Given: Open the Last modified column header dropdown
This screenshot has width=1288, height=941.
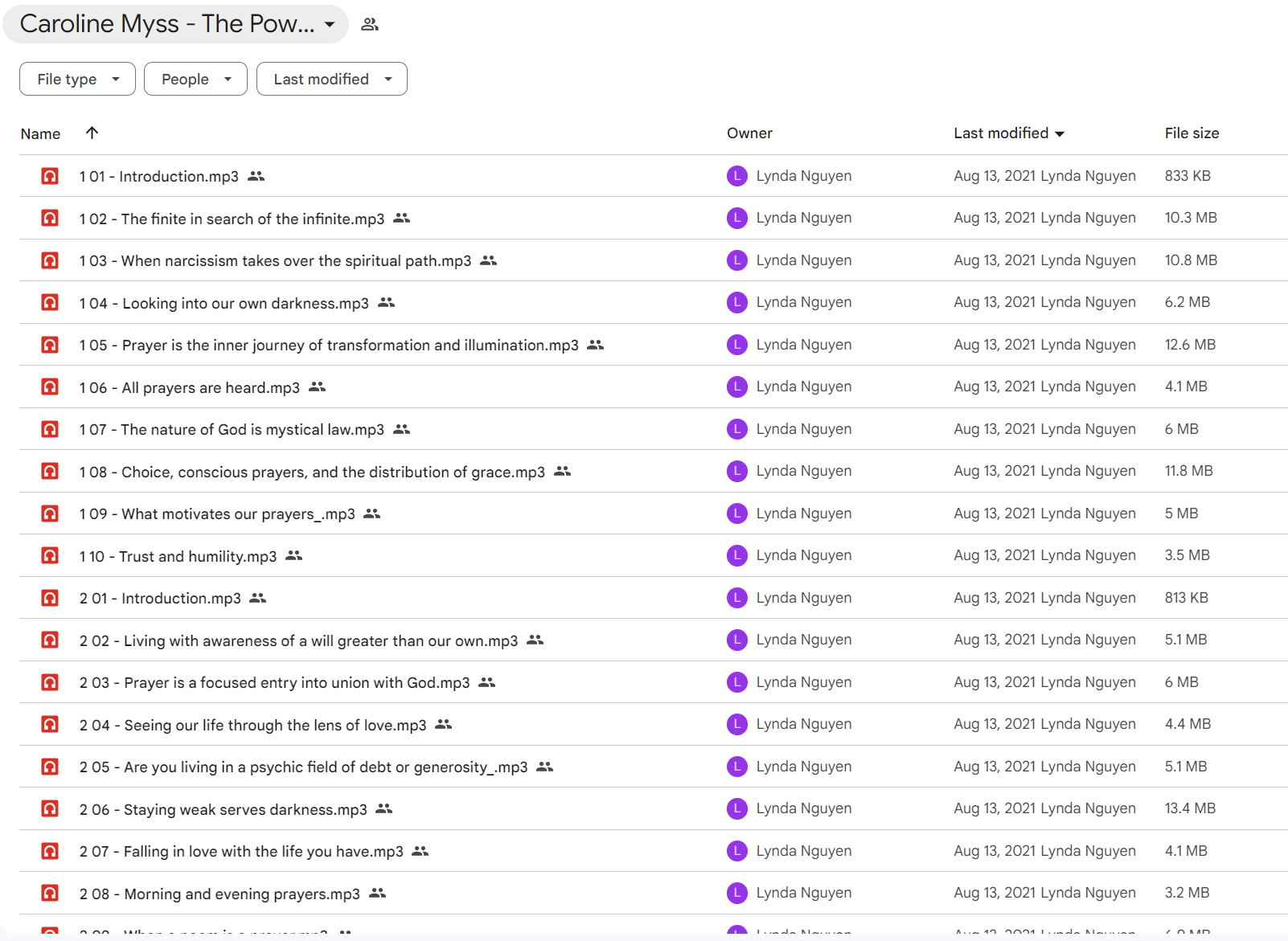Looking at the screenshot, I should 1009,133.
